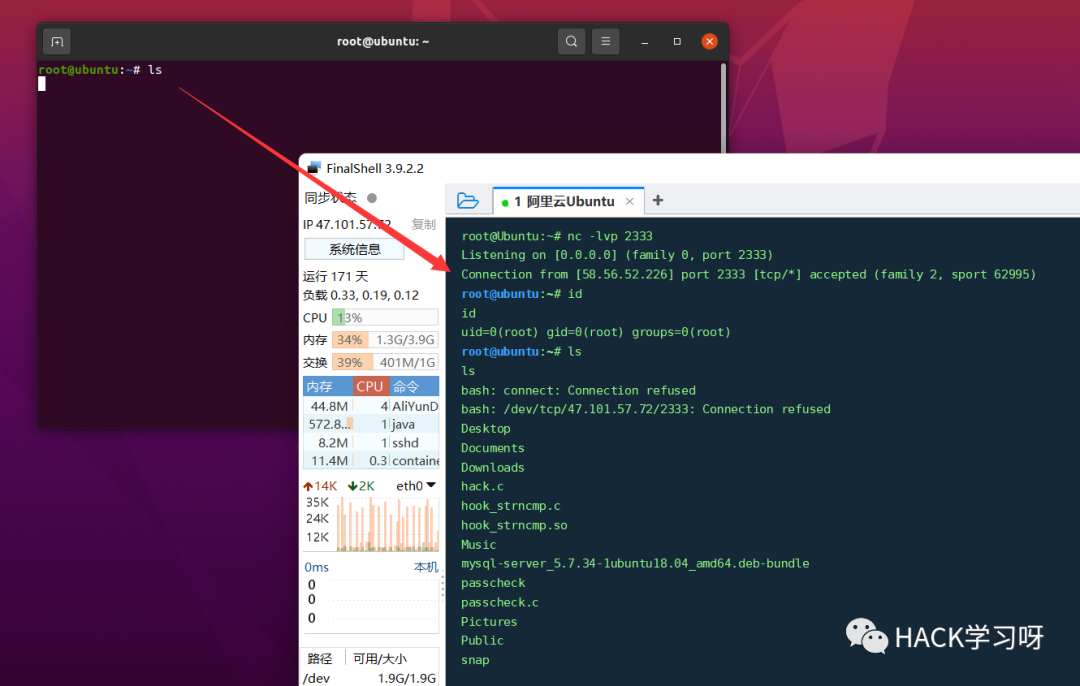The width and height of the screenshot is (1080, 686).
Task: Click the uid=0(root) output line
Action: coord(596,332)
